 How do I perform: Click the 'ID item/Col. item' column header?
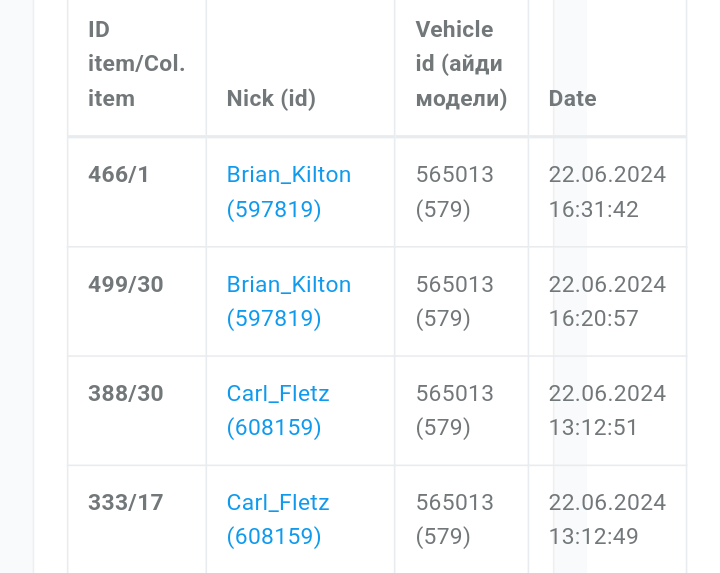pos(136,65)
